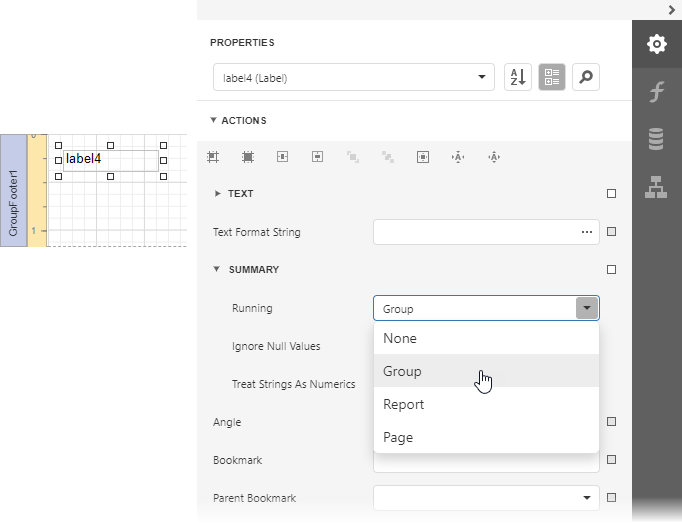Sort properties alphabetically with the A-Z button
This screenshot has width=682, height=525.
coord(517,77)
